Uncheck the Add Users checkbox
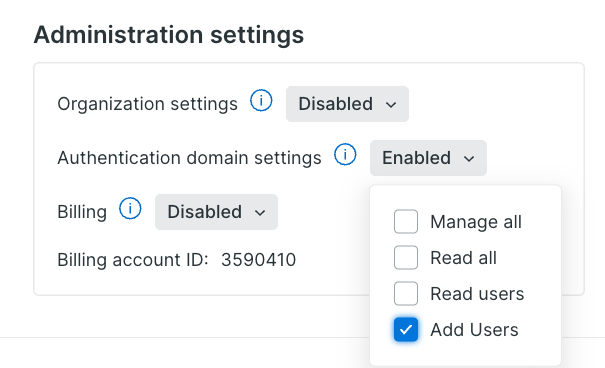The width and height of the screenshot is (605, 368). pos(406,330)
